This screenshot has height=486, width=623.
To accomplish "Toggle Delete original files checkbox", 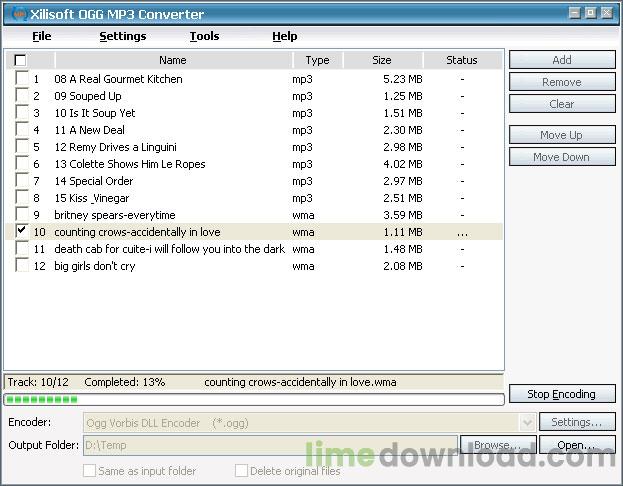I will (x=241, y=471).
